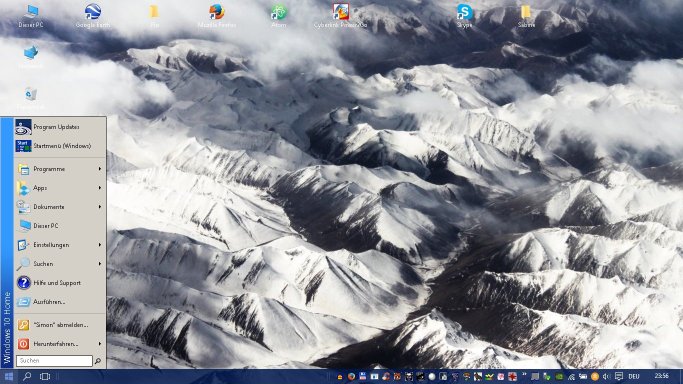Open Task View from the taskbar
The image size is (683, 384).
pyautogui.click(x=45, y=377)
